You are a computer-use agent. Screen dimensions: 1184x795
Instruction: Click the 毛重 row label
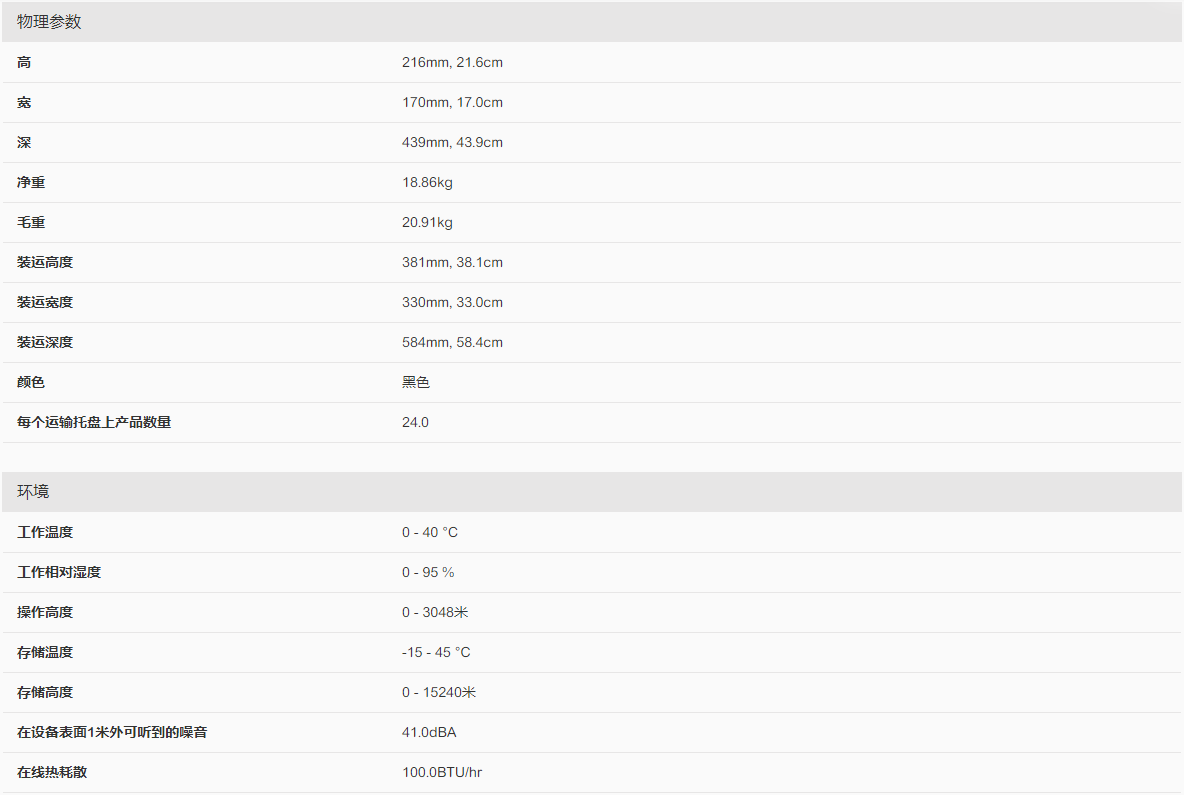[x=31, y=222]
